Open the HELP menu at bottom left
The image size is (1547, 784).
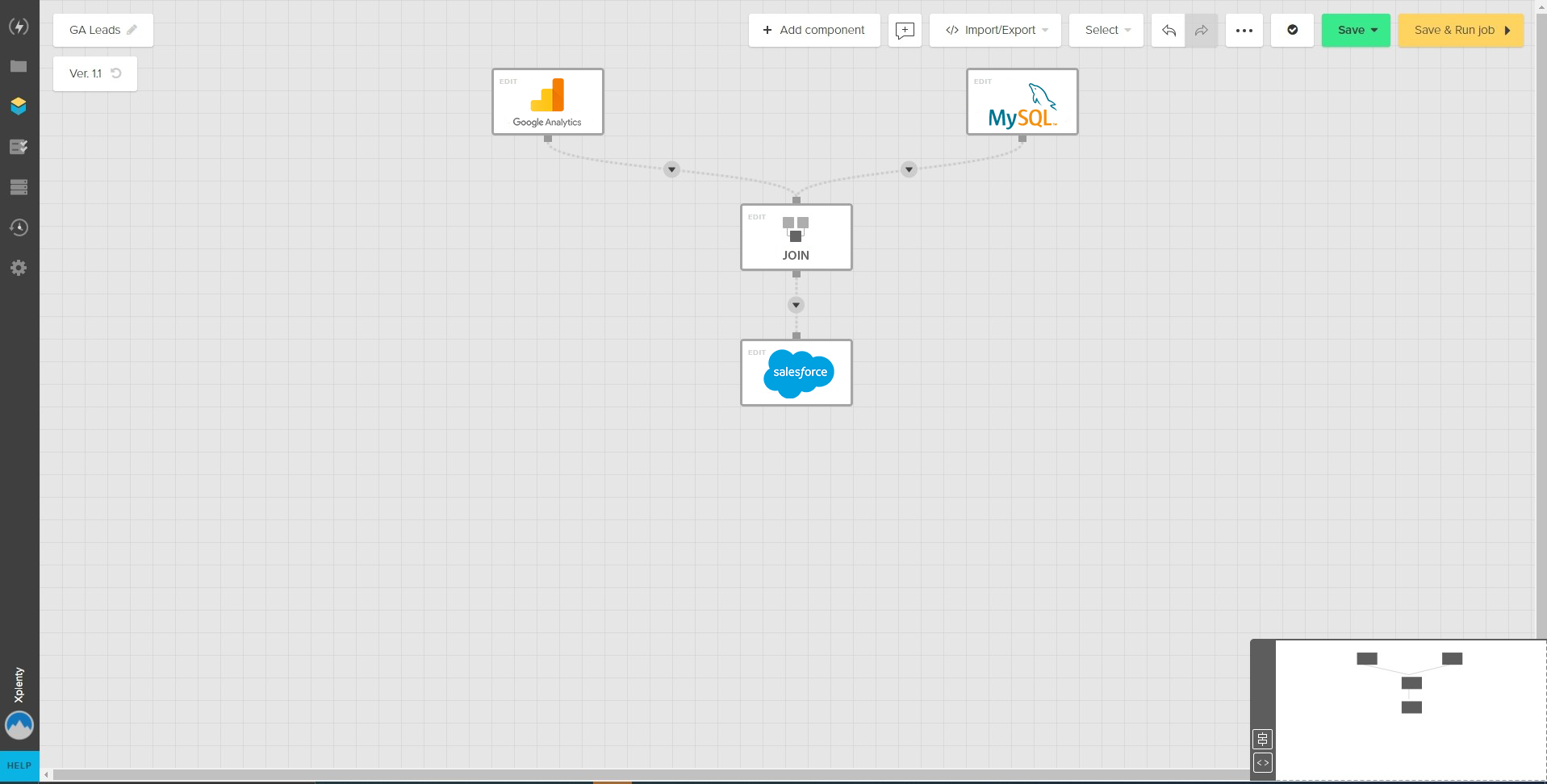[x=19, y=765]
